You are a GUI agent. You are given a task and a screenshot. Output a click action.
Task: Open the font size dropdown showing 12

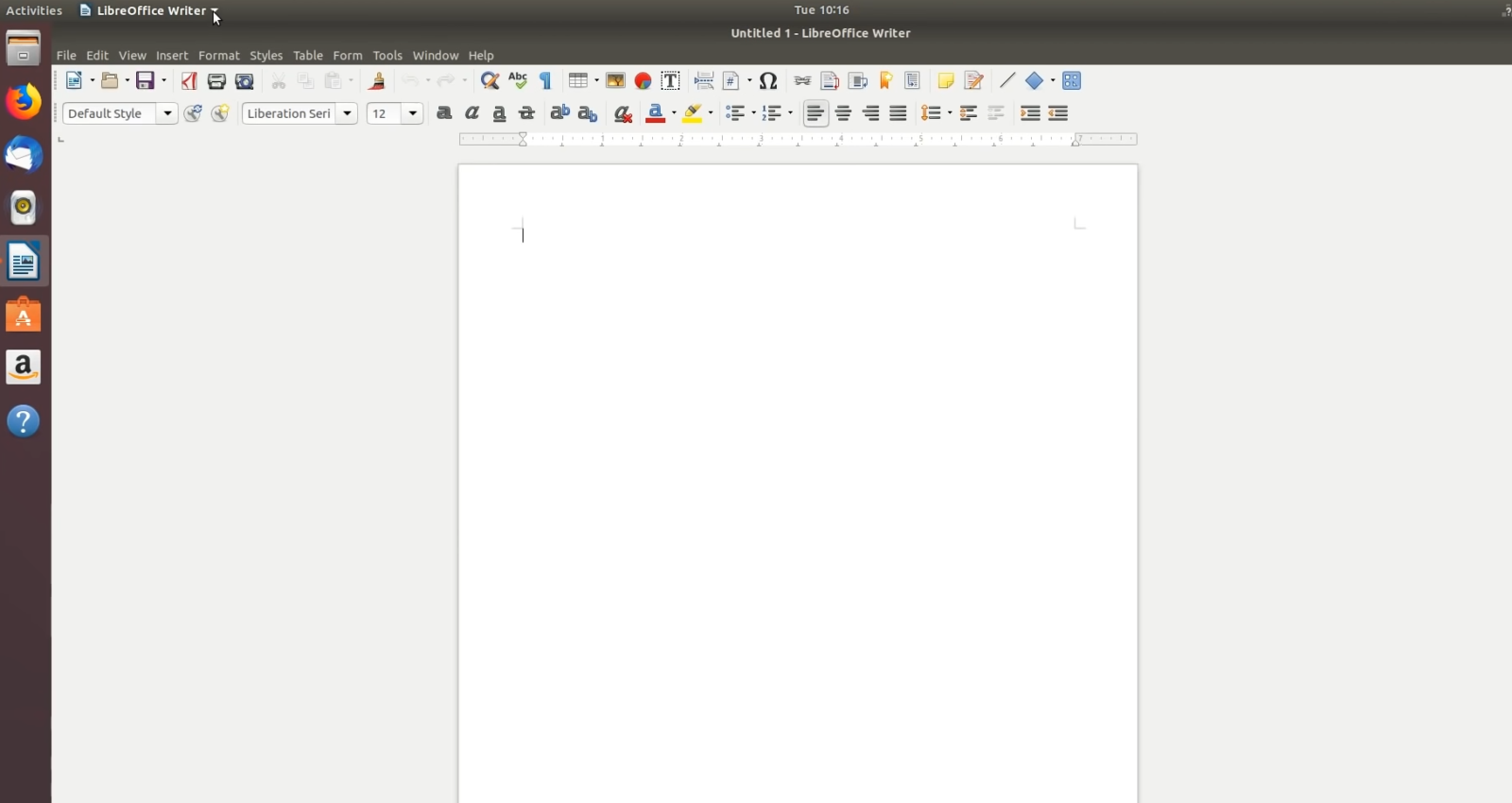click(x=413, y=113)
